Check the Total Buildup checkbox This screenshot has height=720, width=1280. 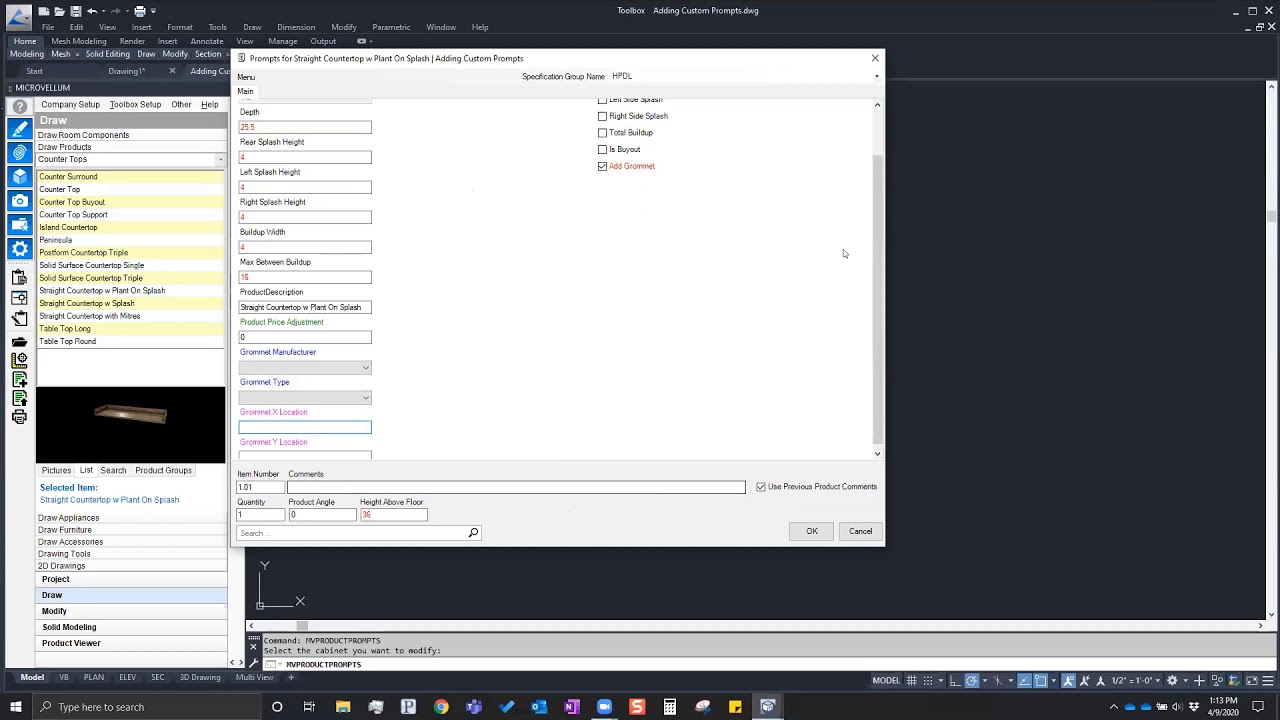pos(603,133)
